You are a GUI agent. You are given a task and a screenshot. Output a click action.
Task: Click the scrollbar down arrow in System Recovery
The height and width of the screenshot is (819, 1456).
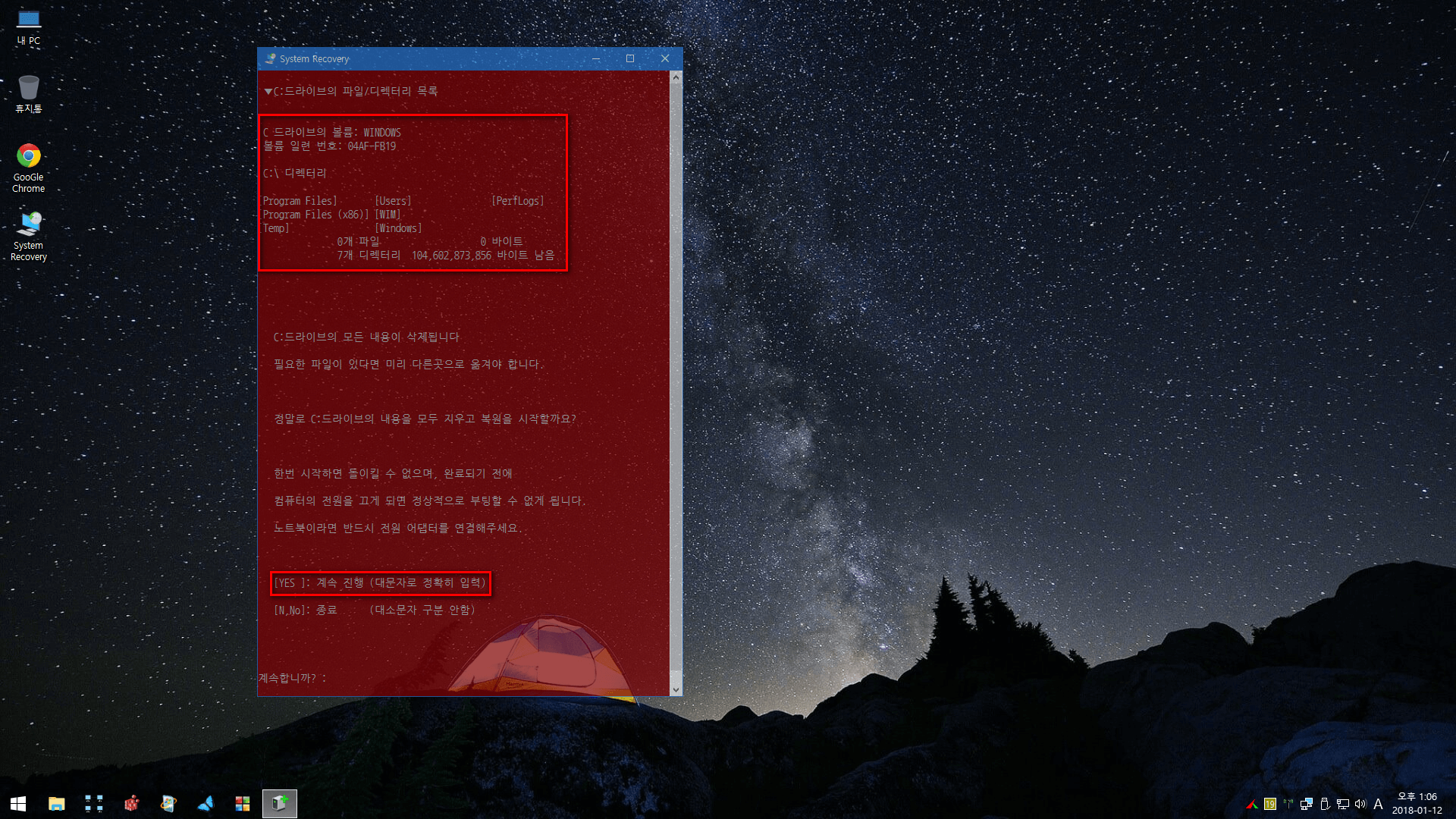(x=676, y=689)
